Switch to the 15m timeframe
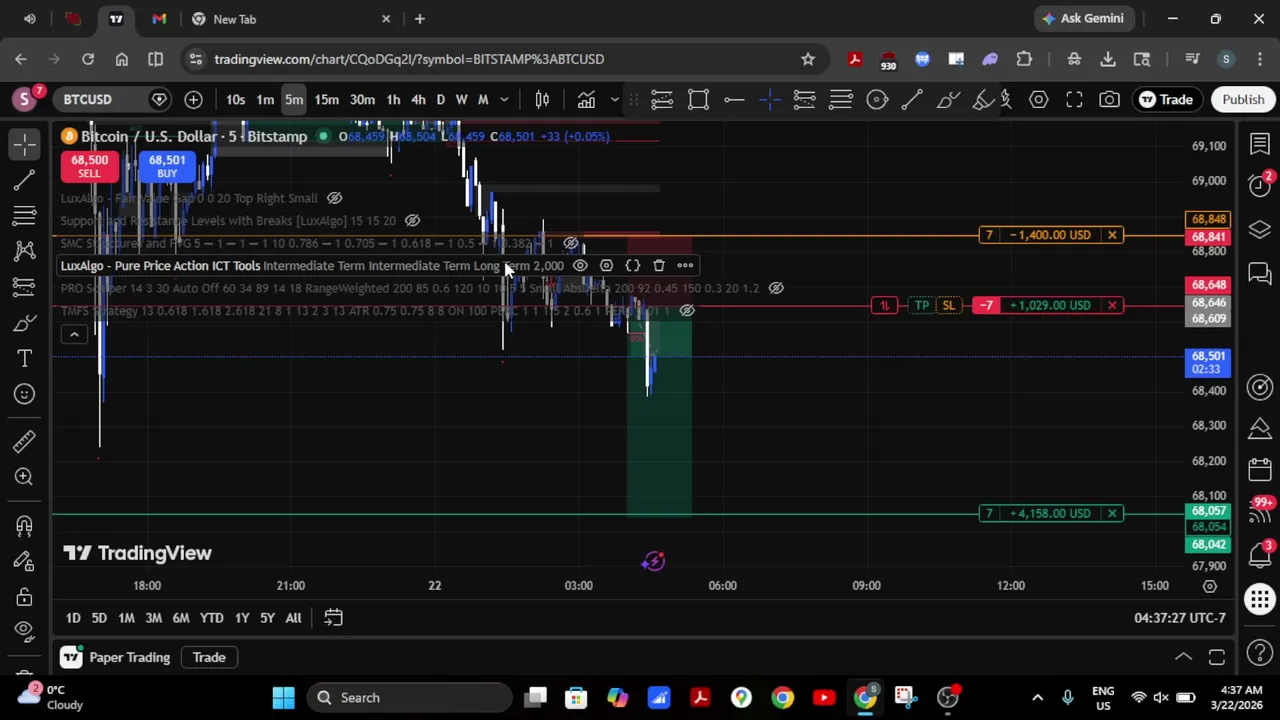1280x720 pixels. pyautogui.click(x=326, y=99)
